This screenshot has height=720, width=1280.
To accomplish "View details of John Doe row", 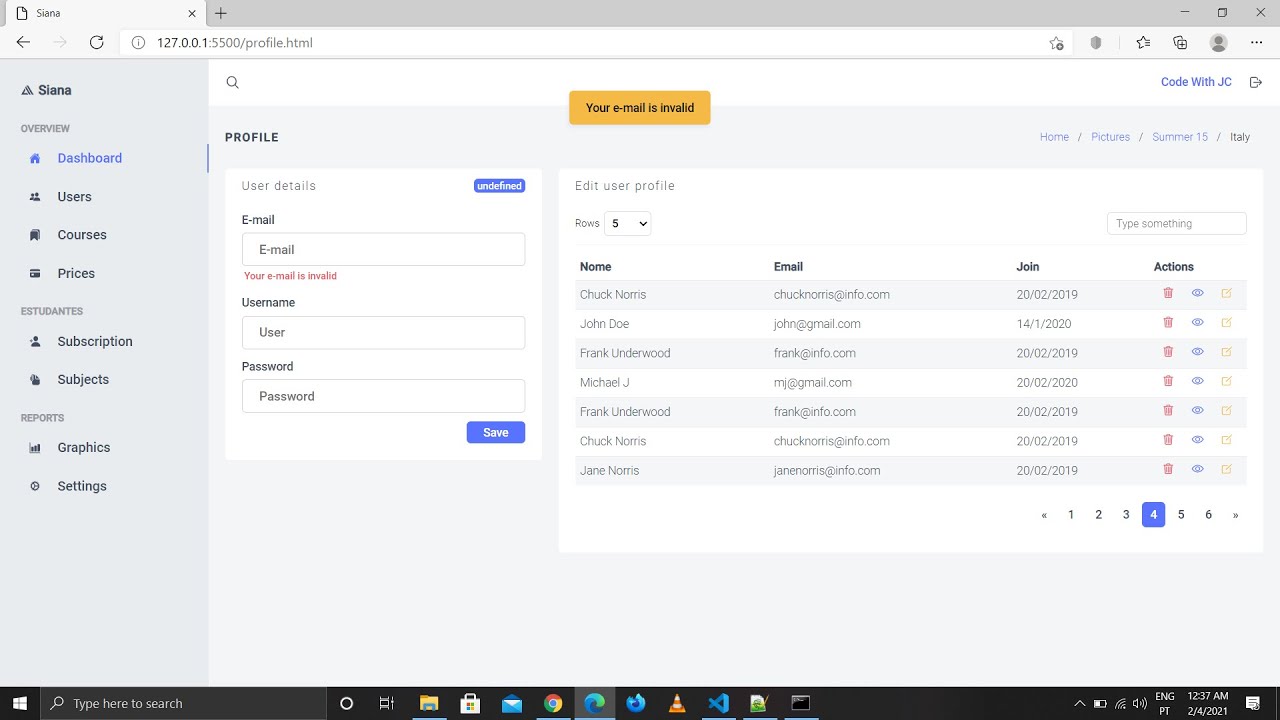I will (x=1197, y=322).
